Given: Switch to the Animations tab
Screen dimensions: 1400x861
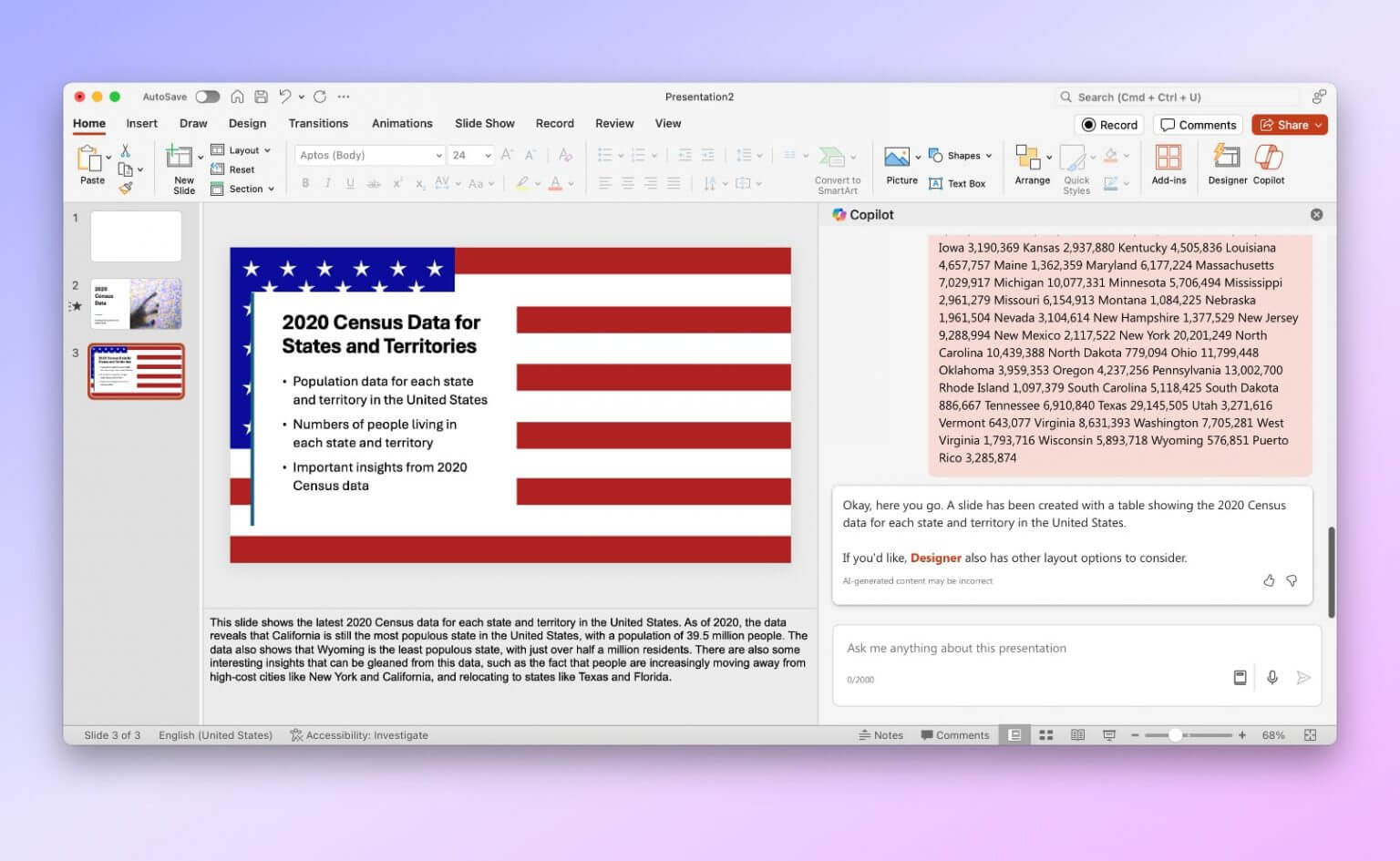Looking at the screenshot, I should pyautogui.click(x=402, y=123).
